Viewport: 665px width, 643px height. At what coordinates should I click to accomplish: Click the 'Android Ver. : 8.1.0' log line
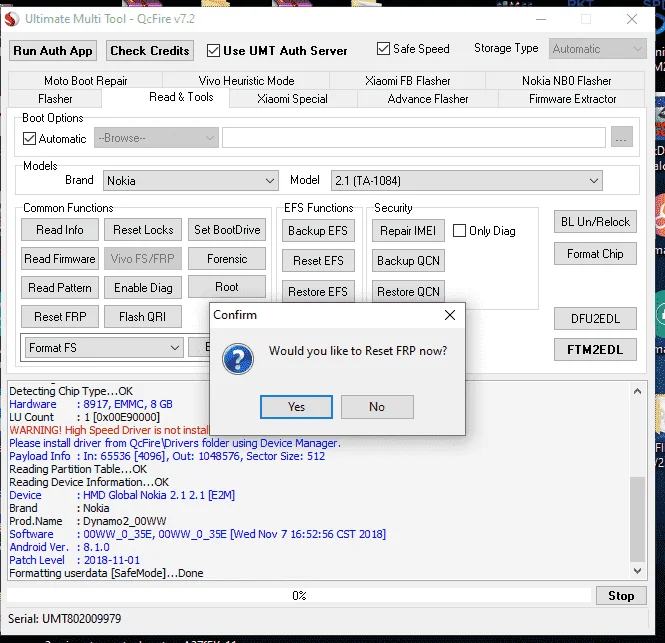[59, 547]
